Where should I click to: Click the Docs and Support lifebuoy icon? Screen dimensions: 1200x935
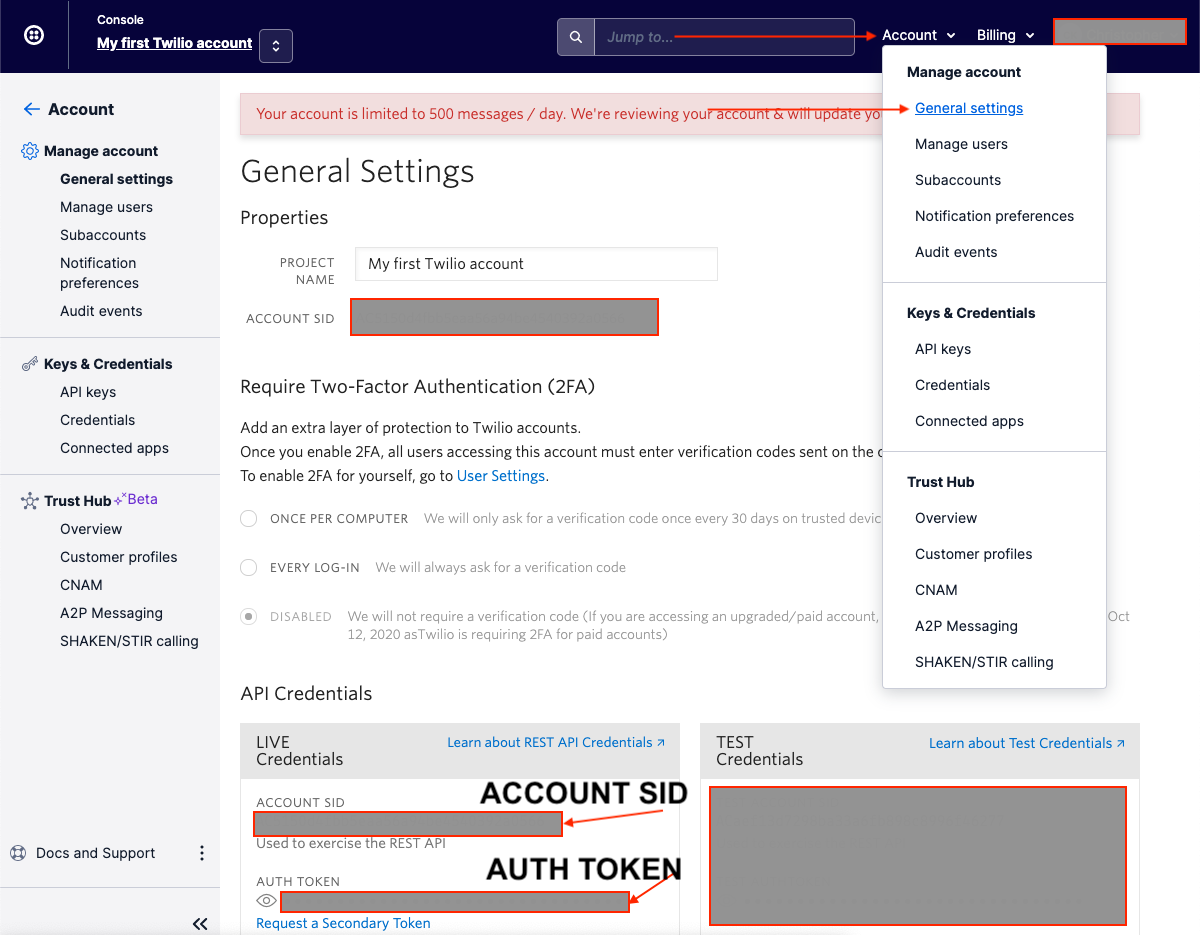(18, 853)
